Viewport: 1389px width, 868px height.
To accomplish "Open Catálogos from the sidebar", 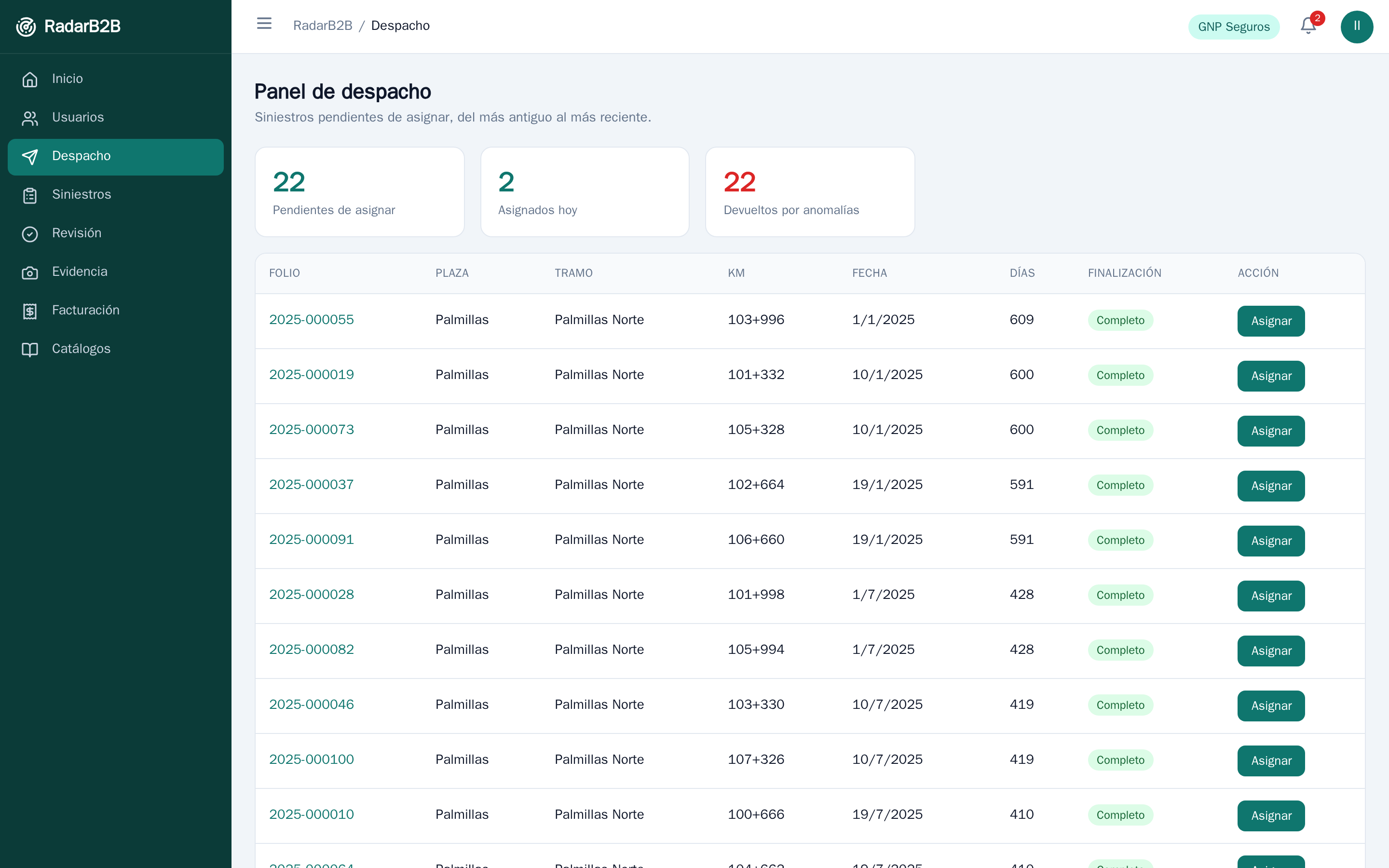I will [115, 349].
